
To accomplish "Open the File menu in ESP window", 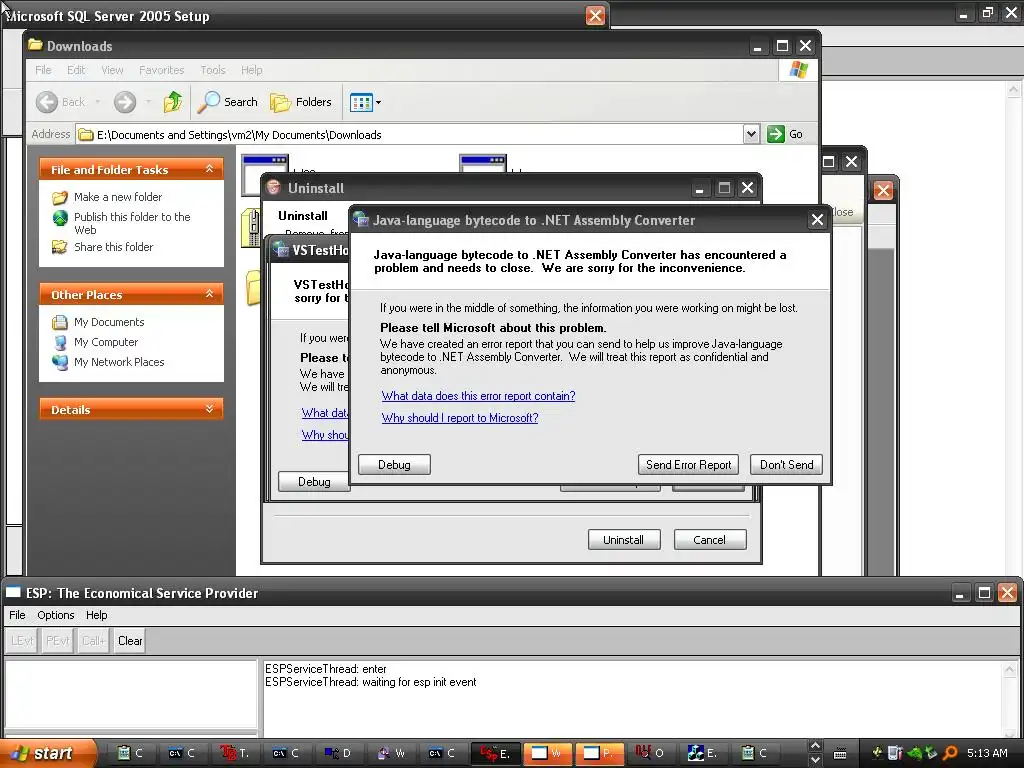I will [x=17, y=615].
